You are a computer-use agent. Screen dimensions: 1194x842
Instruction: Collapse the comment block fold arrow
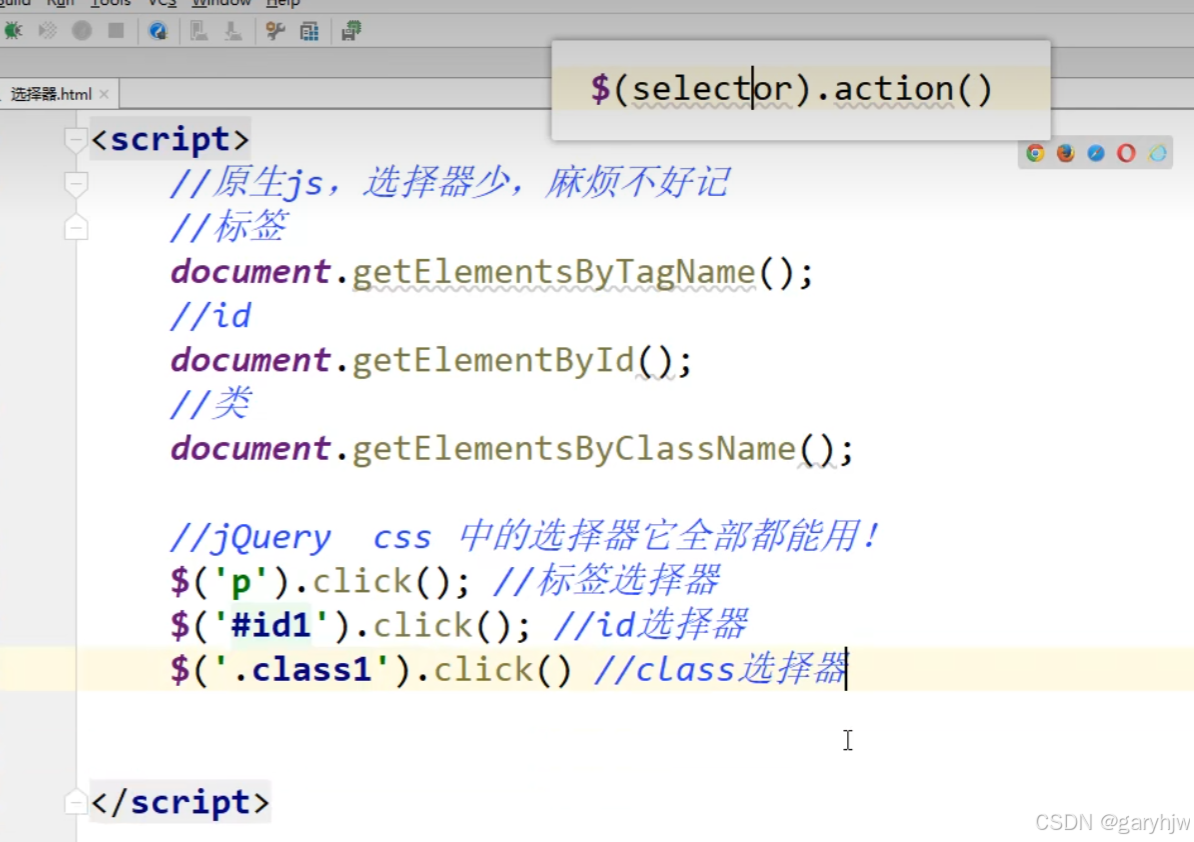pyautogui.click(x=76, y=184)
